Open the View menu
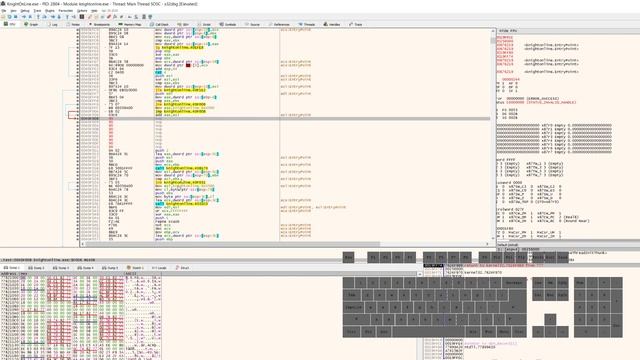Image resolution: width=640 pixels, height=360 pixels. coord(13,11)
